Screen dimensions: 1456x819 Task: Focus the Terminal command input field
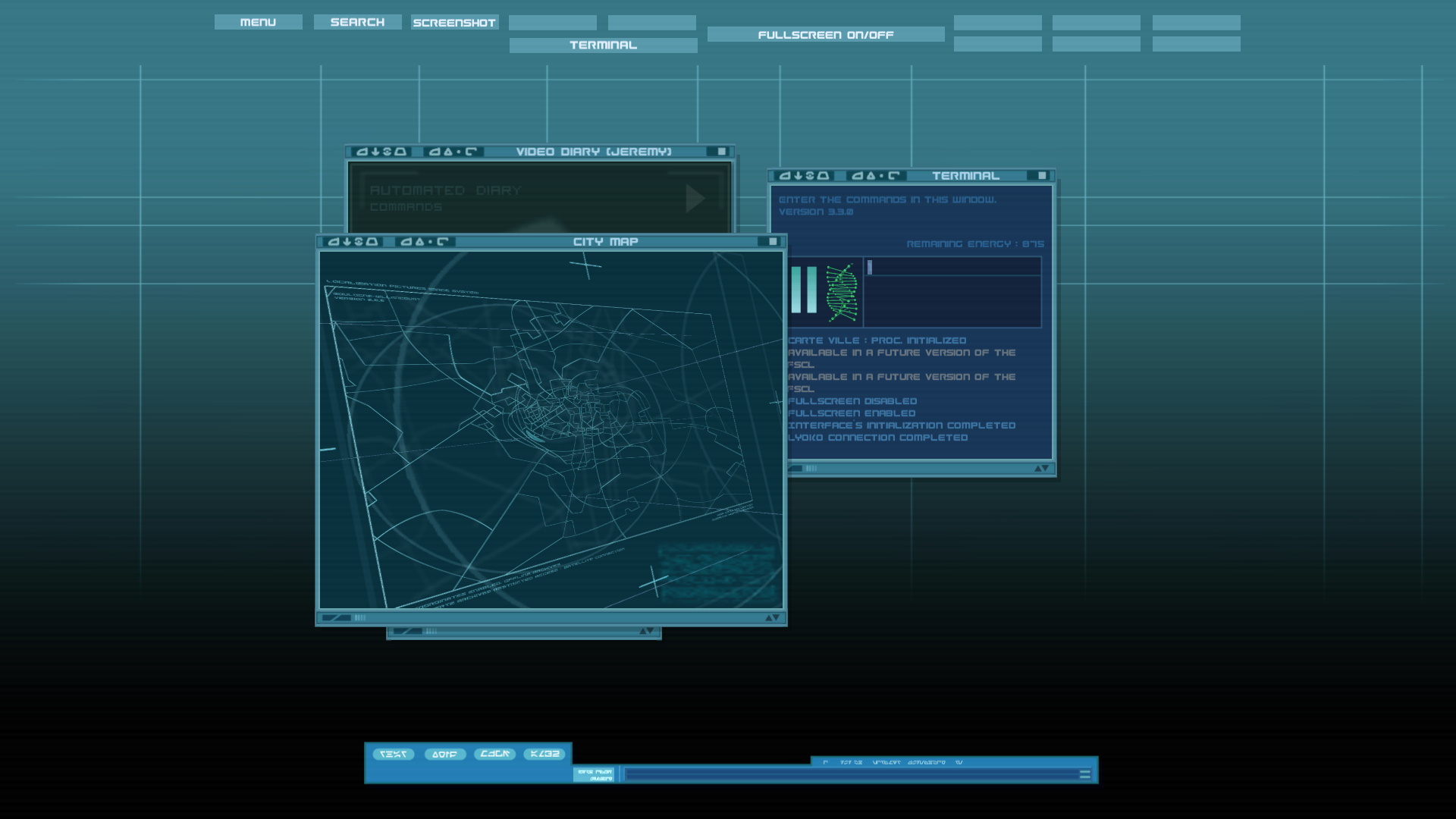(953, 267)
